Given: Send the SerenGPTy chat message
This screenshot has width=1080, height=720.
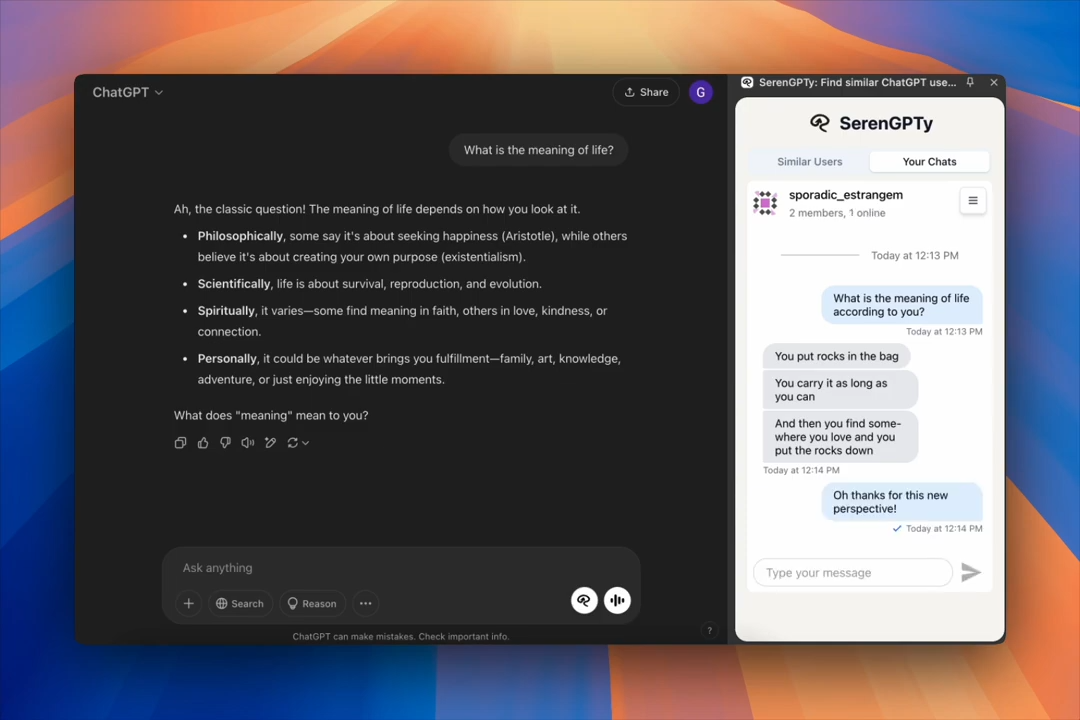Looking at the screenshot, I should coord(970,572).
